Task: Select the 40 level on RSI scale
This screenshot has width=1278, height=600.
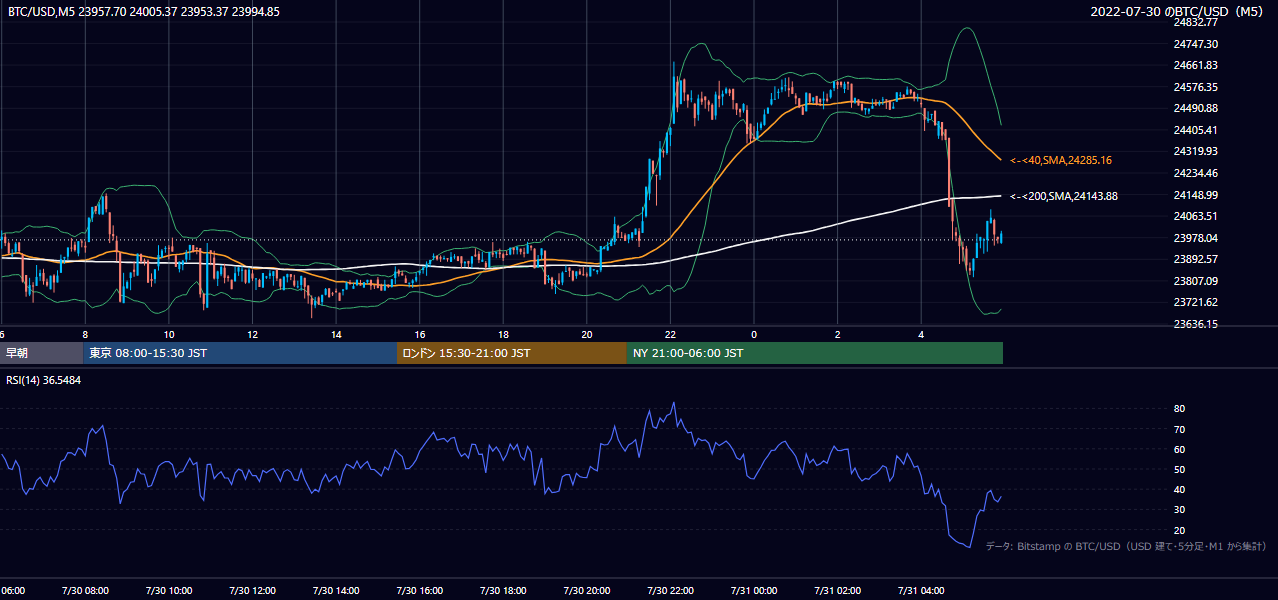Action: pyautogui.click(x=1180, y=489)
